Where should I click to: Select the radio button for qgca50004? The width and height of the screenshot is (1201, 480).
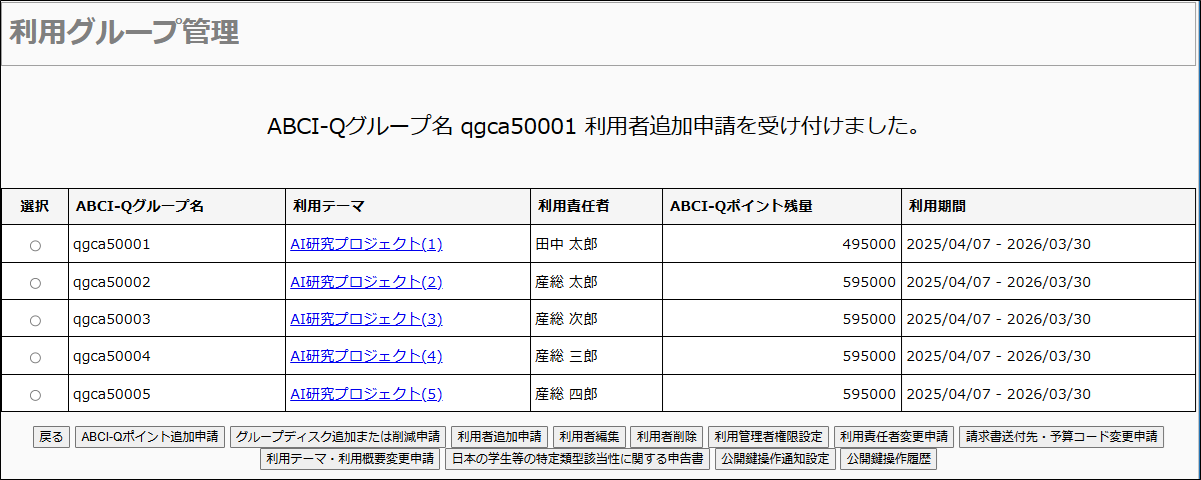click(x=35, y=357)
